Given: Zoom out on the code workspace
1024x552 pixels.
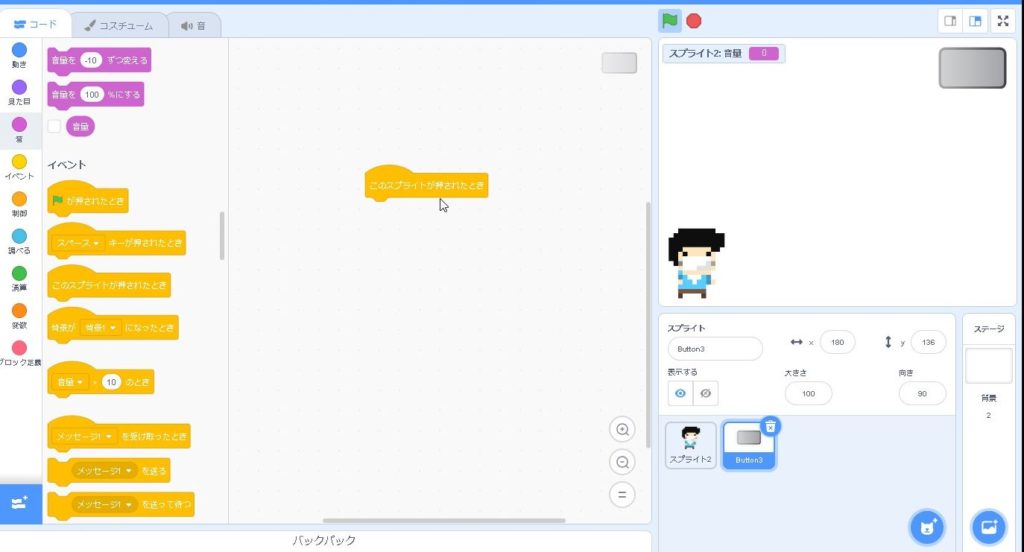Looking at the screenshot, I should coord(622,462).
